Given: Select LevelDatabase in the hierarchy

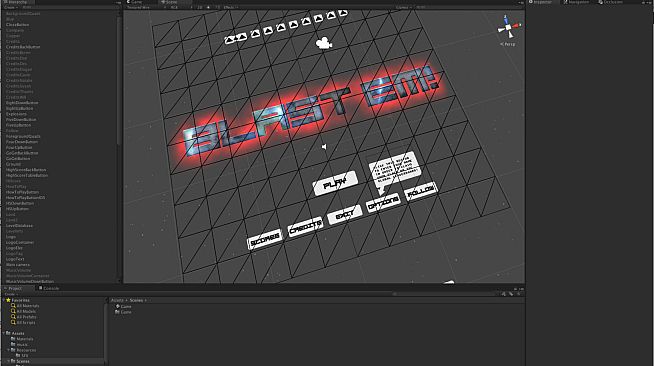Looking at the screenshot, I should (19, 226).
